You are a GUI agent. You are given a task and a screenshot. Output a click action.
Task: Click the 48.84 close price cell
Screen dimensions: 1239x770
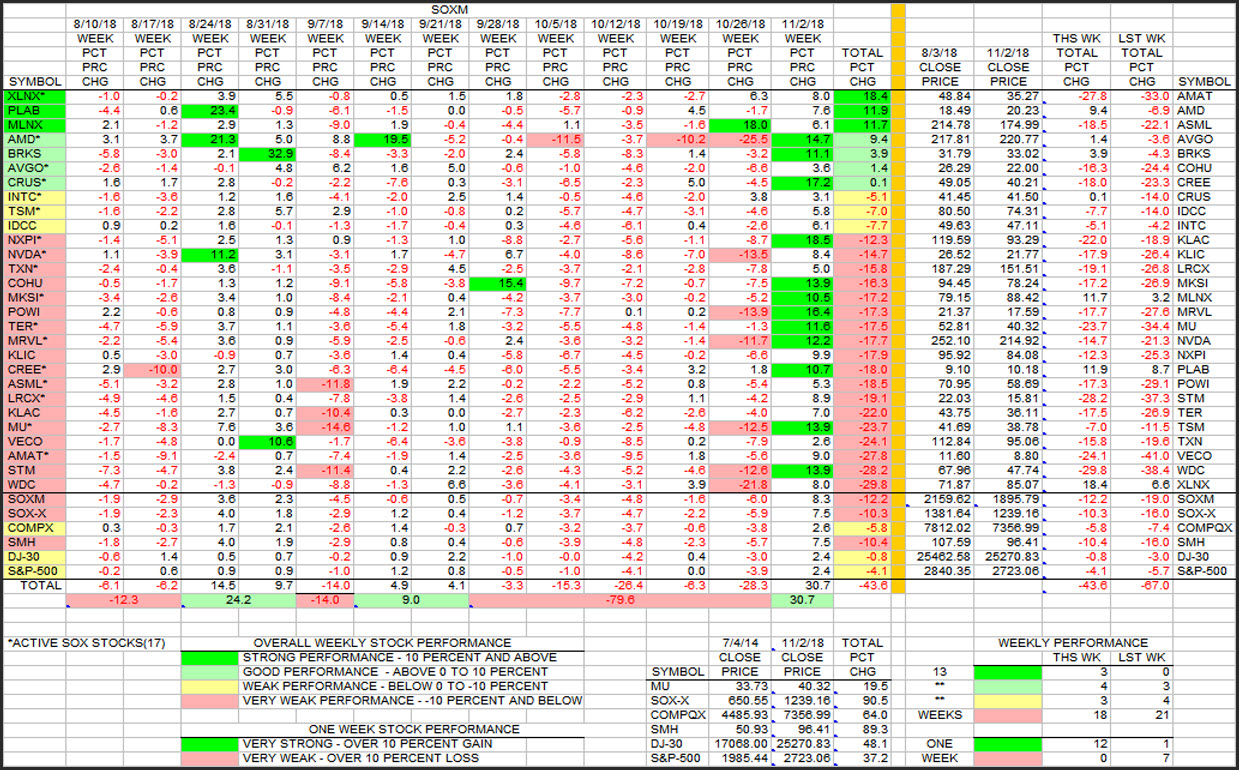click(939, 96)
